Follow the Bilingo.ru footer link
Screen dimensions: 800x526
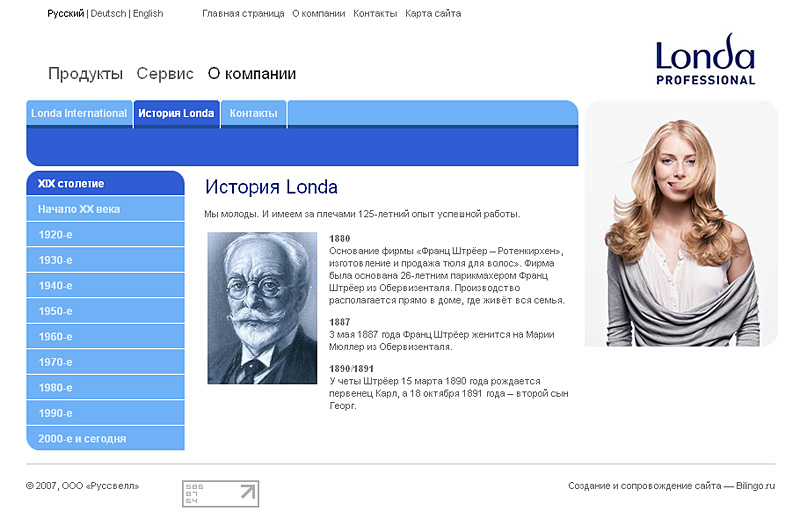coord(755,486)
